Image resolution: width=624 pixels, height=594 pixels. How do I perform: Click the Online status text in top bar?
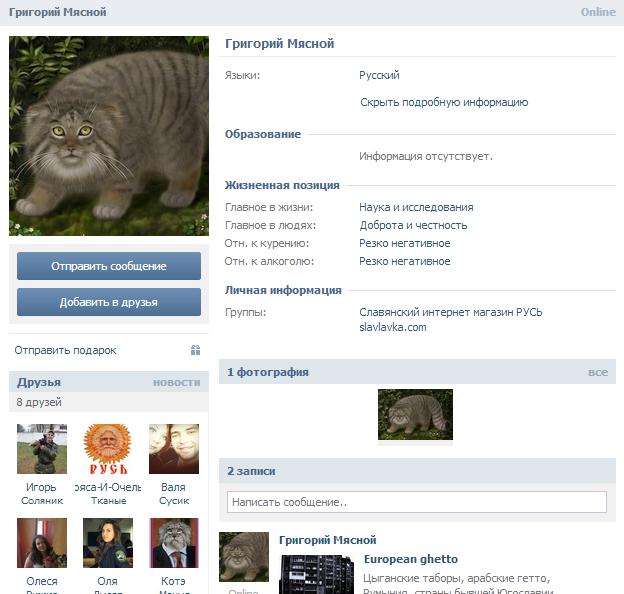[x=598, y=12]
